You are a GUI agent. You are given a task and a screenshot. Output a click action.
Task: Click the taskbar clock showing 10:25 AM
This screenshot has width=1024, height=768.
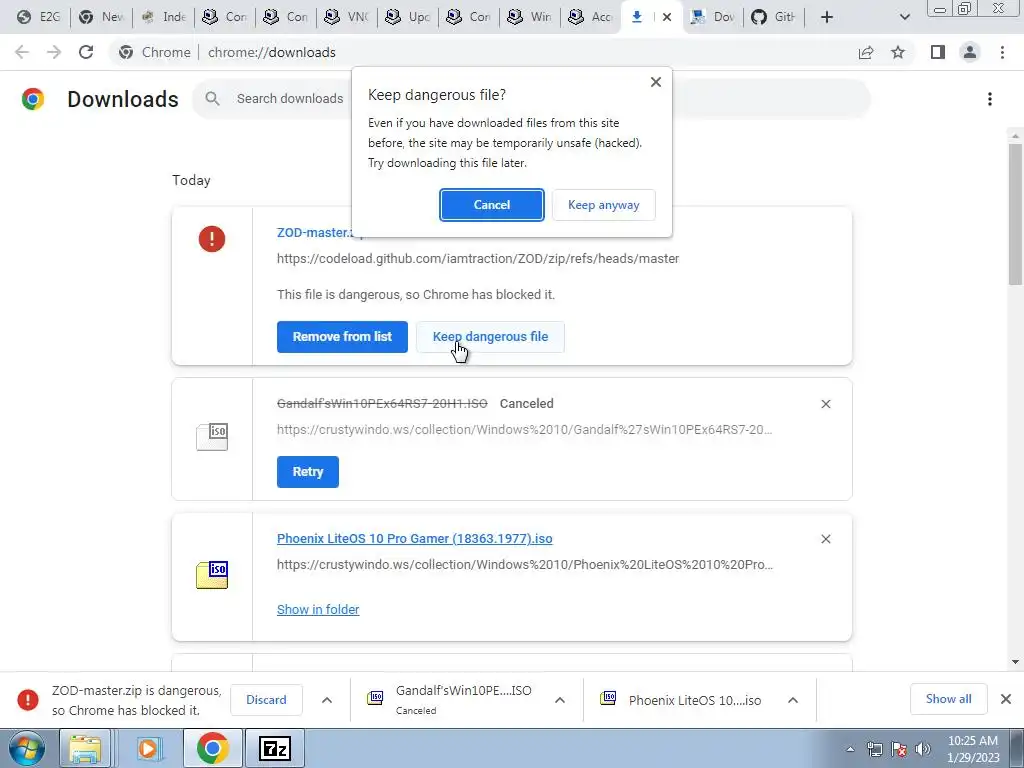pyautogui.click(x=973, y=749)
